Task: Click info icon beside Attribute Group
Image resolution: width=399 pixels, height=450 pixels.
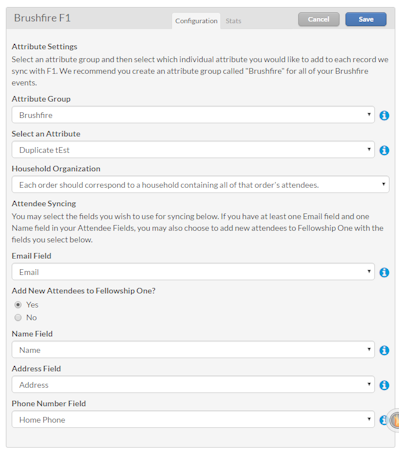Action: tap(384, 115)
